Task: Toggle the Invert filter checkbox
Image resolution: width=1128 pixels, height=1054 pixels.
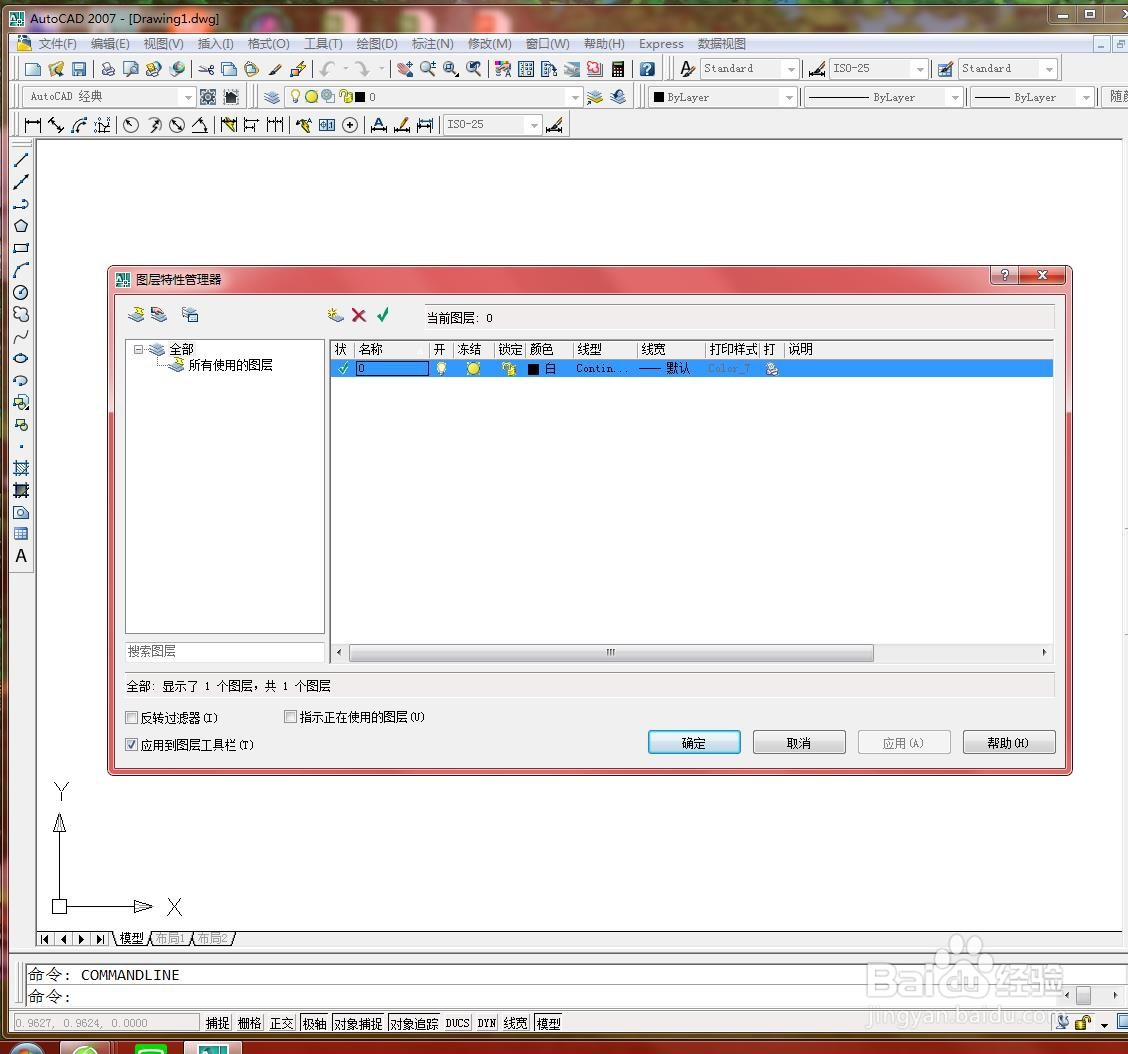Action: click(132, 717)
